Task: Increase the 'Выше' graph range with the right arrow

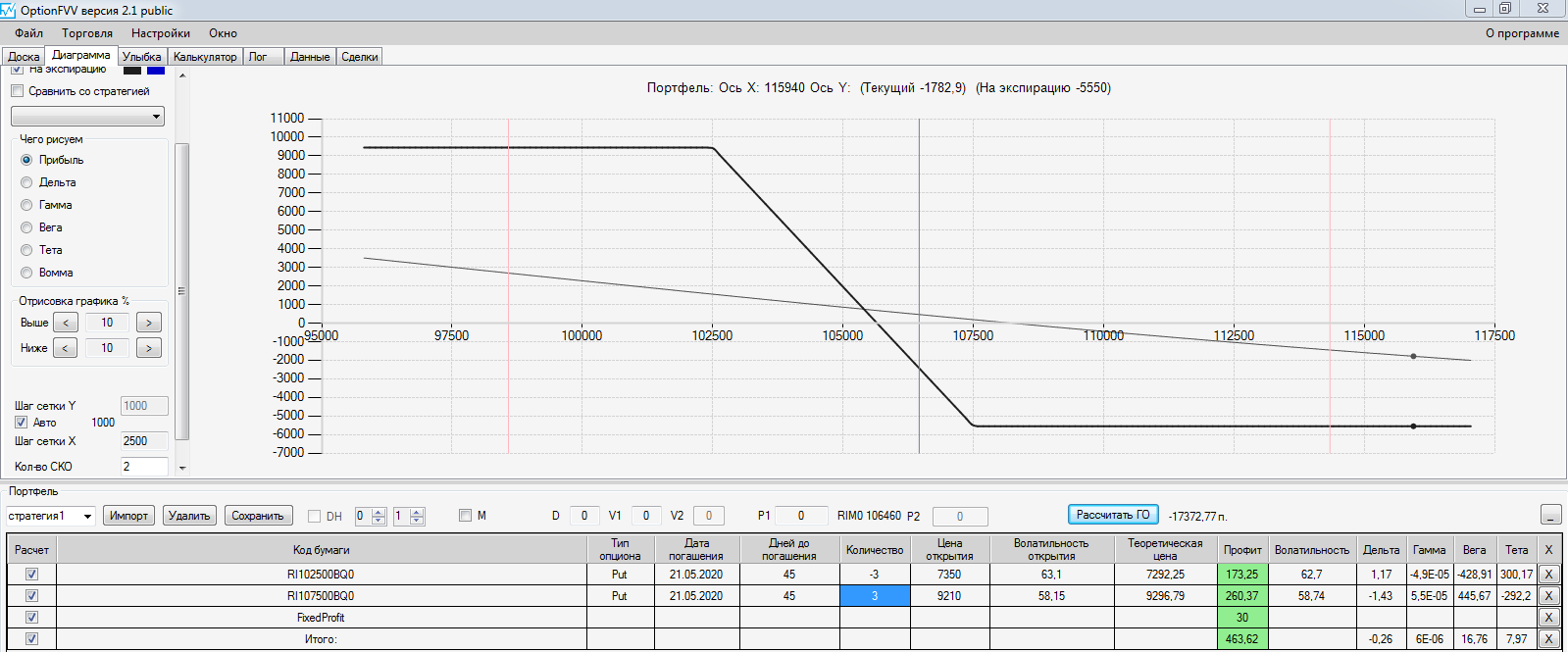Action: pos(149,323)
